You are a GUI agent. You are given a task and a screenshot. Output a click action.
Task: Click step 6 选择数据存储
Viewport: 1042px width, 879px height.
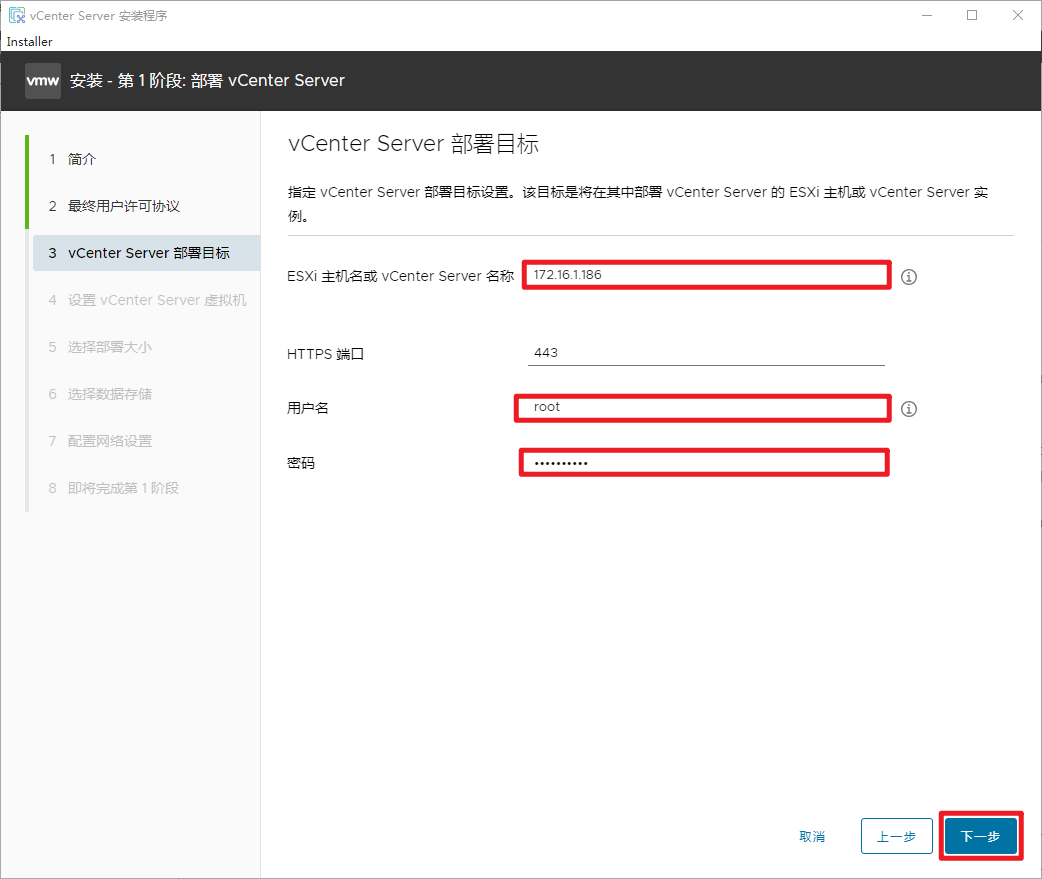110,394
